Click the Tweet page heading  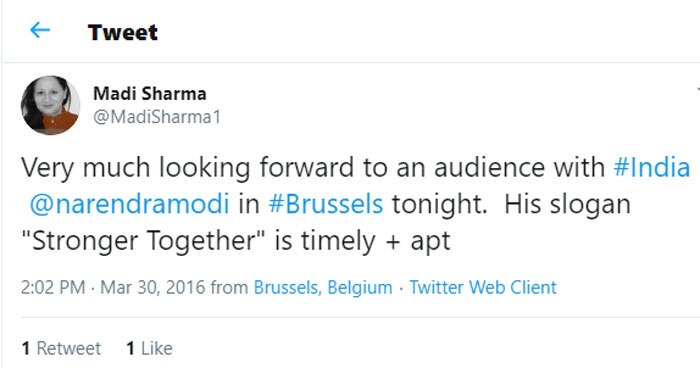click(123, 32)
